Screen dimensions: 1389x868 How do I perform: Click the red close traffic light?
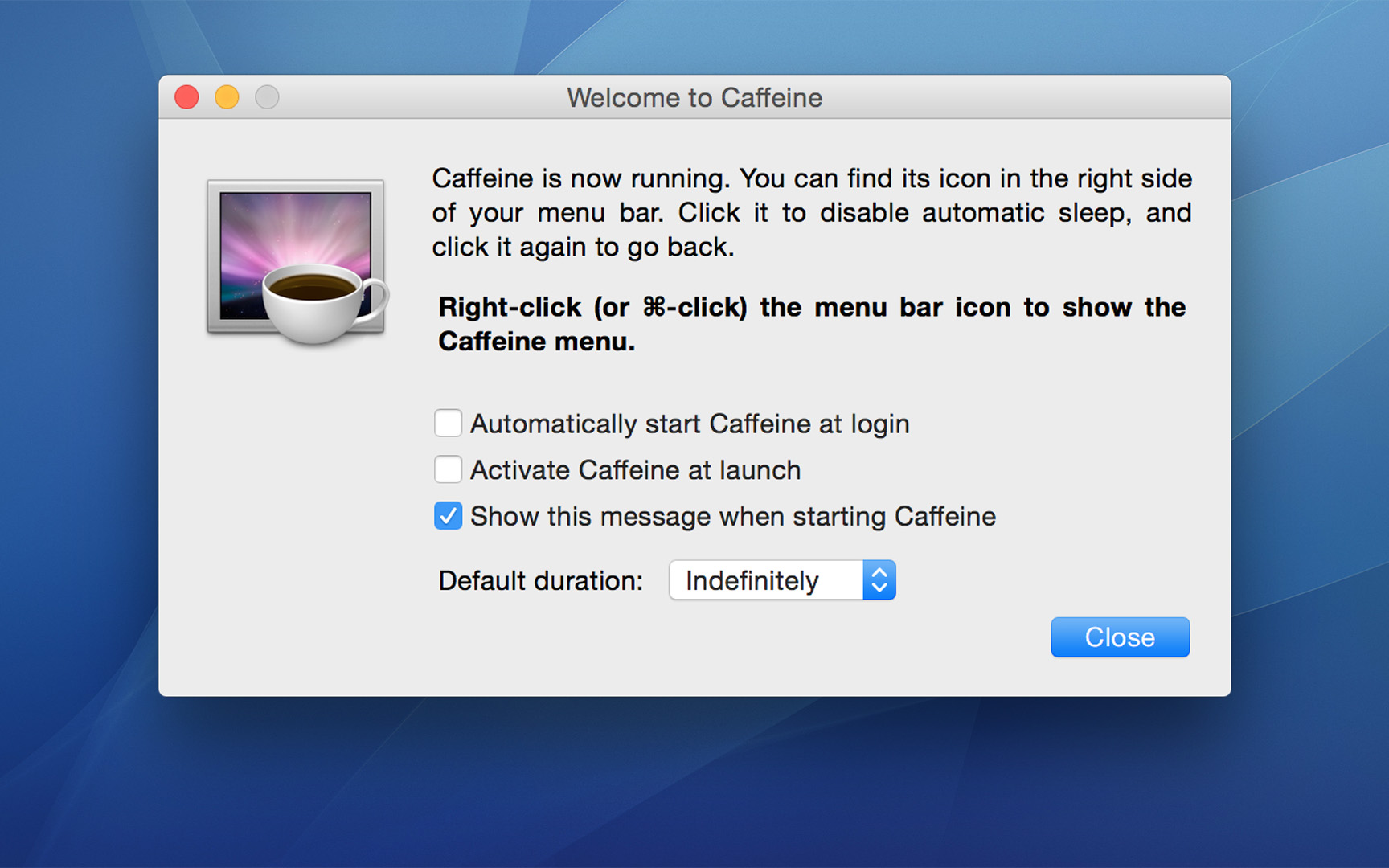[186, 96]
